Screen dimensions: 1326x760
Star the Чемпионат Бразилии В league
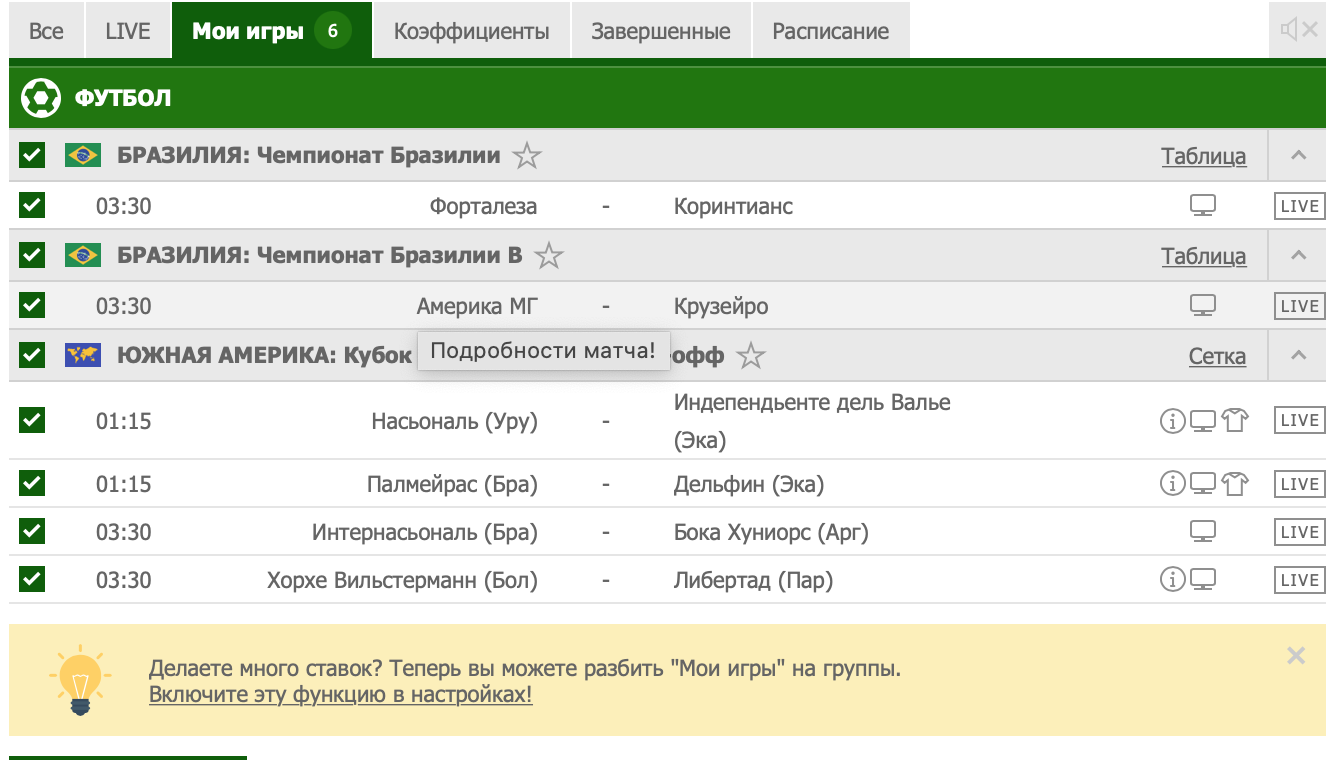click(x=548, y=256)
